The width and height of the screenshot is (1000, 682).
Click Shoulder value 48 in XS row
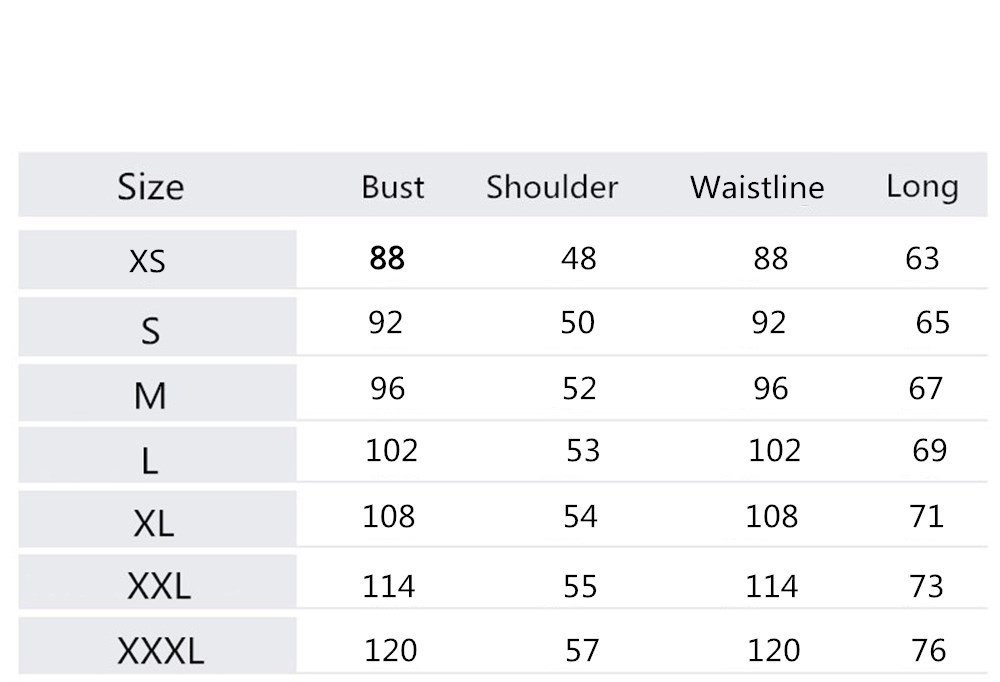tap(578, 259)
